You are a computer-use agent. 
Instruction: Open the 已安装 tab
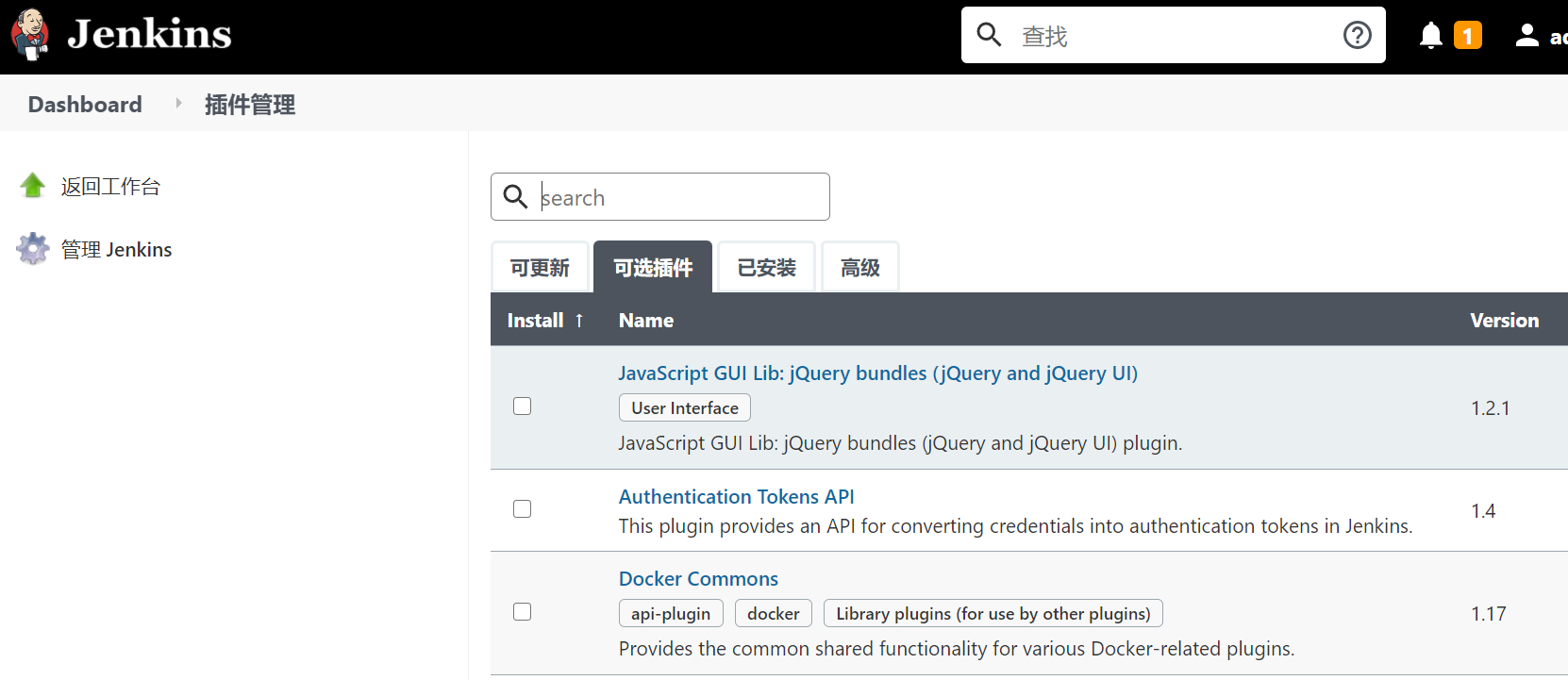766,268
